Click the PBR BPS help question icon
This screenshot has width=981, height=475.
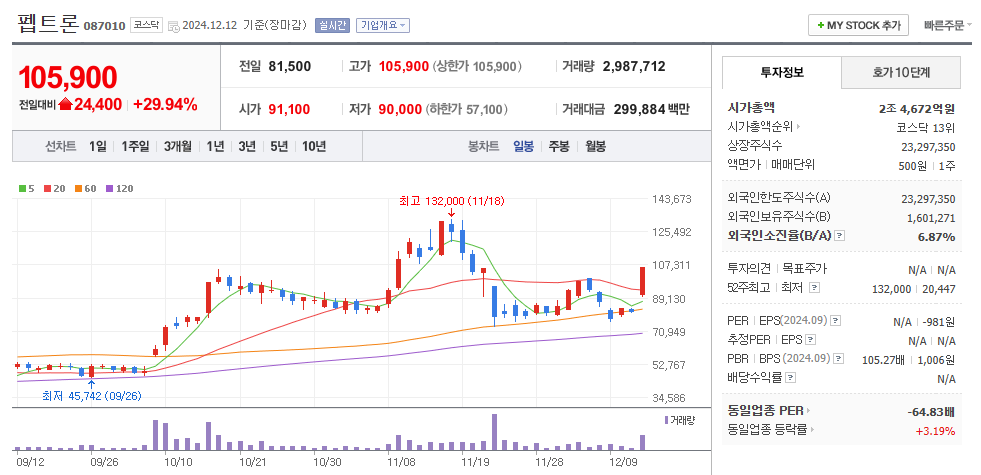(838, 359)
